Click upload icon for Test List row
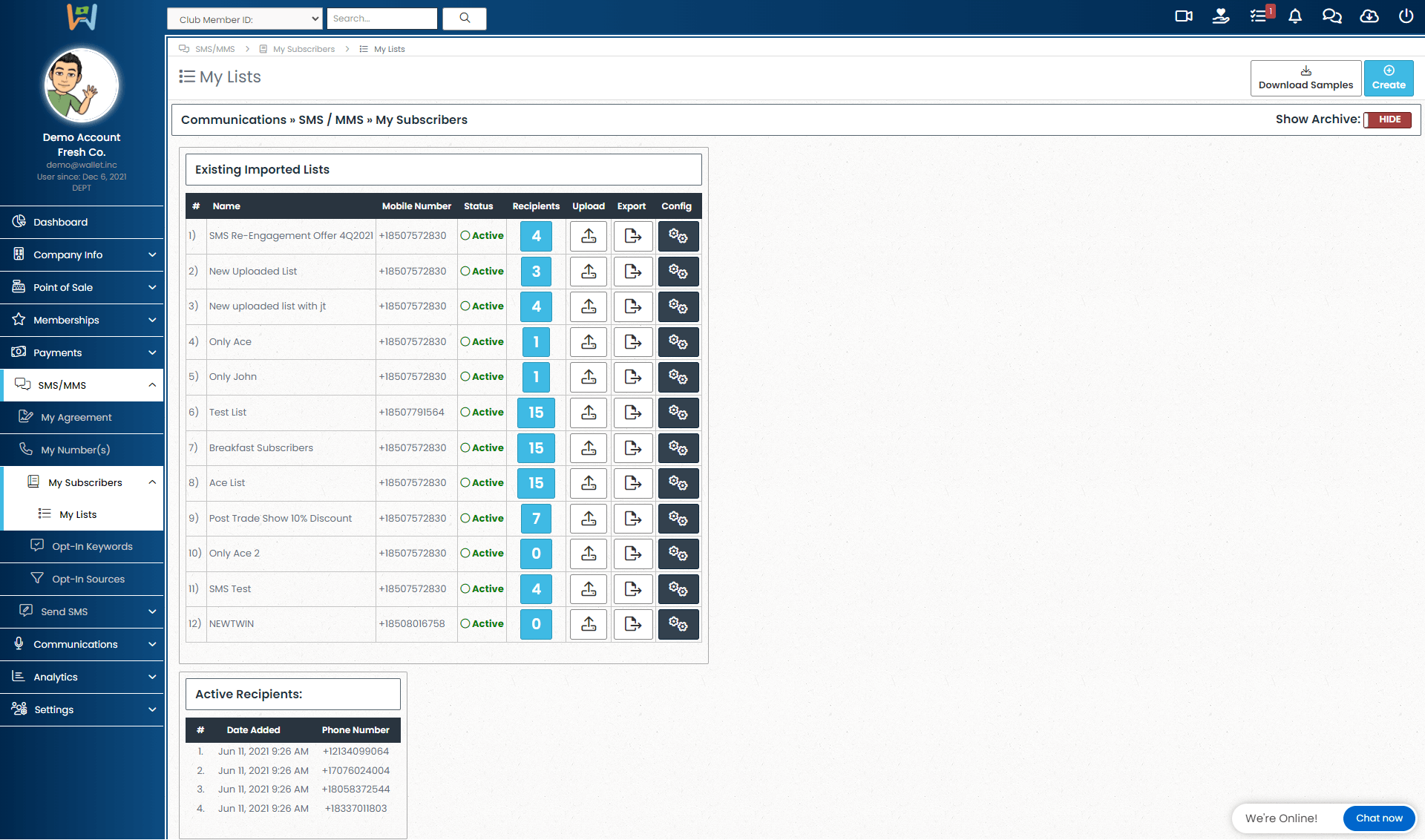This screenshot has width=1425, height=840. point(589,413)
